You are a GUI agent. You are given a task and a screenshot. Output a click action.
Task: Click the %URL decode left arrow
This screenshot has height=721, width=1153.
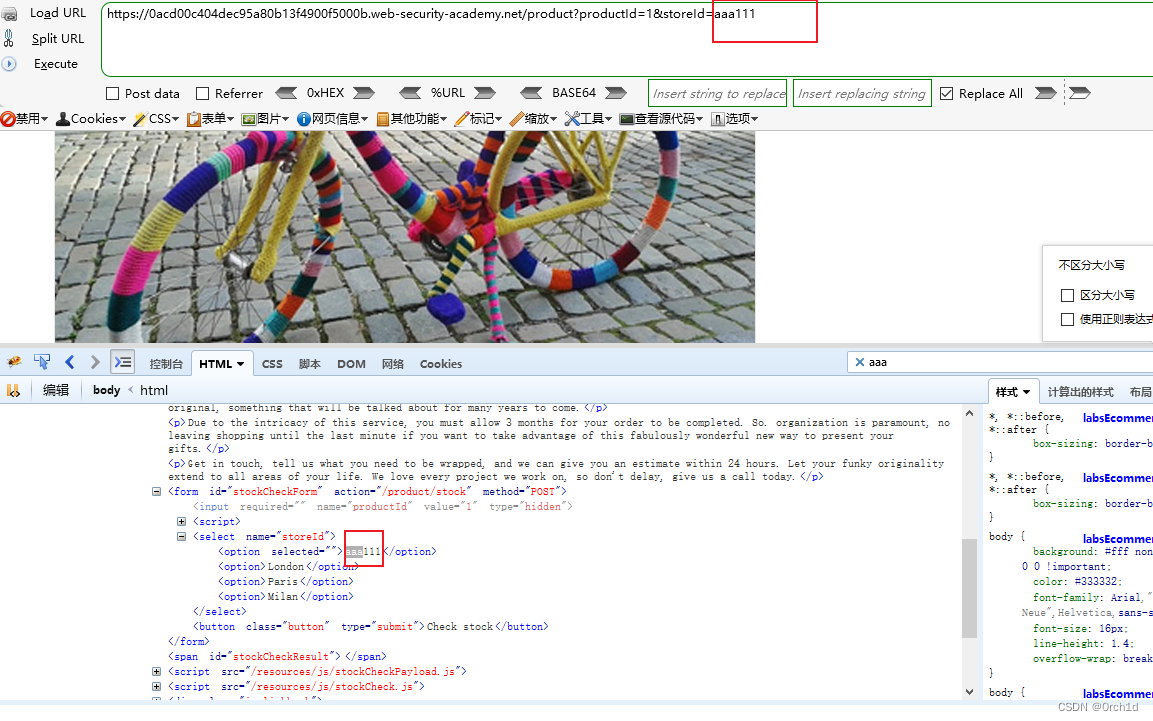tap(410, 93)
